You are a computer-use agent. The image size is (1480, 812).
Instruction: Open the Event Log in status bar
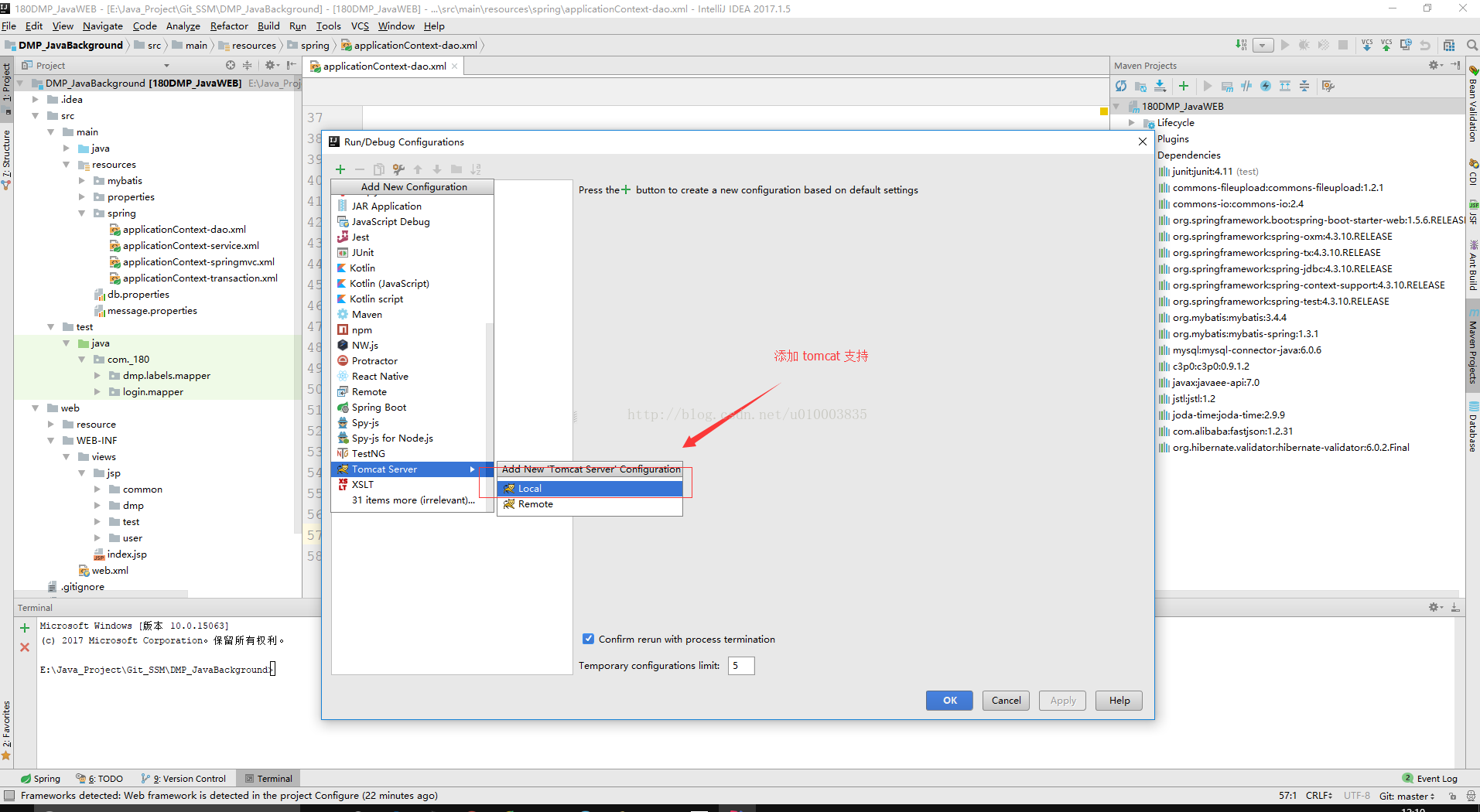pyautogui.click(x=1430, y=779)
